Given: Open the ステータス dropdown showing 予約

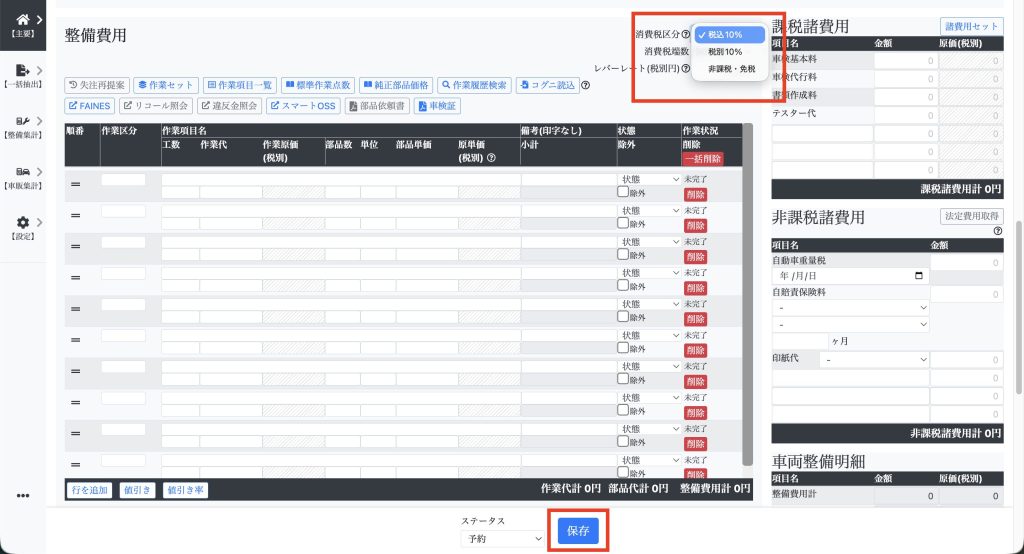Looking at the screenshot, I should (x=501, y=538).
